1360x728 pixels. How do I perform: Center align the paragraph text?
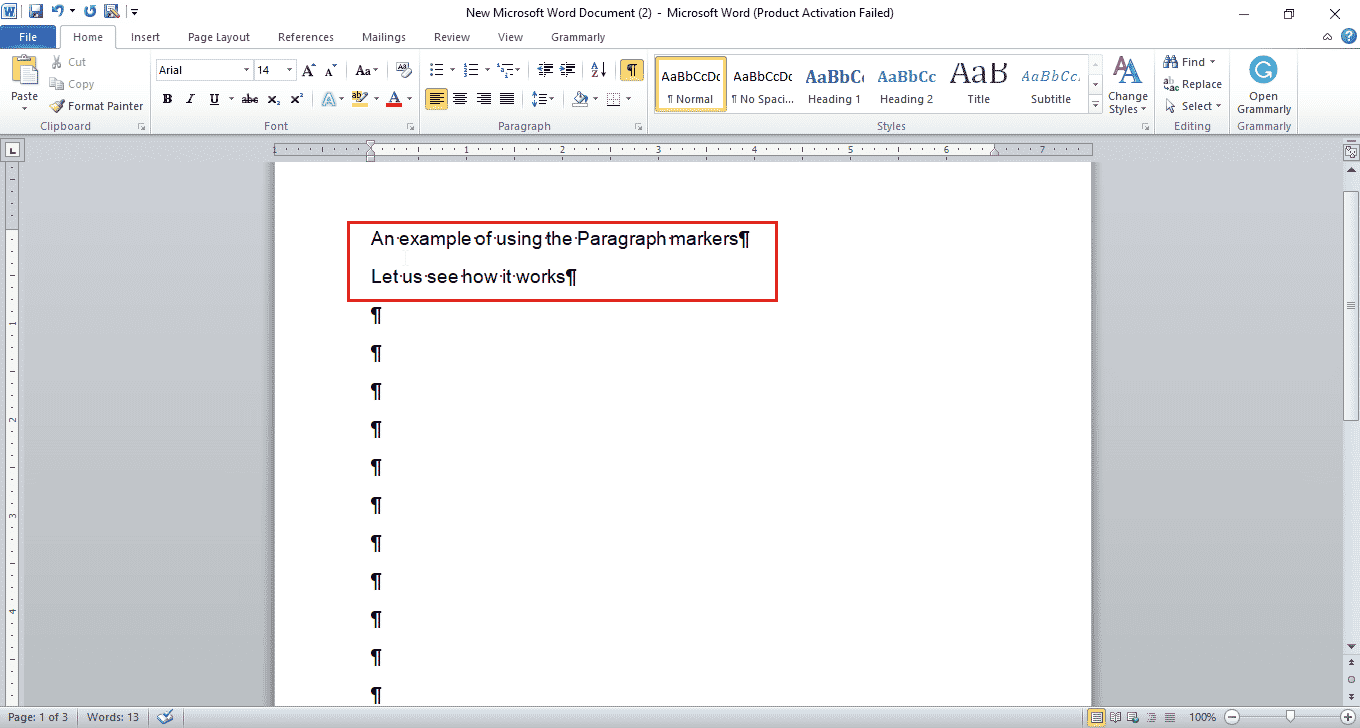[460, 99]
